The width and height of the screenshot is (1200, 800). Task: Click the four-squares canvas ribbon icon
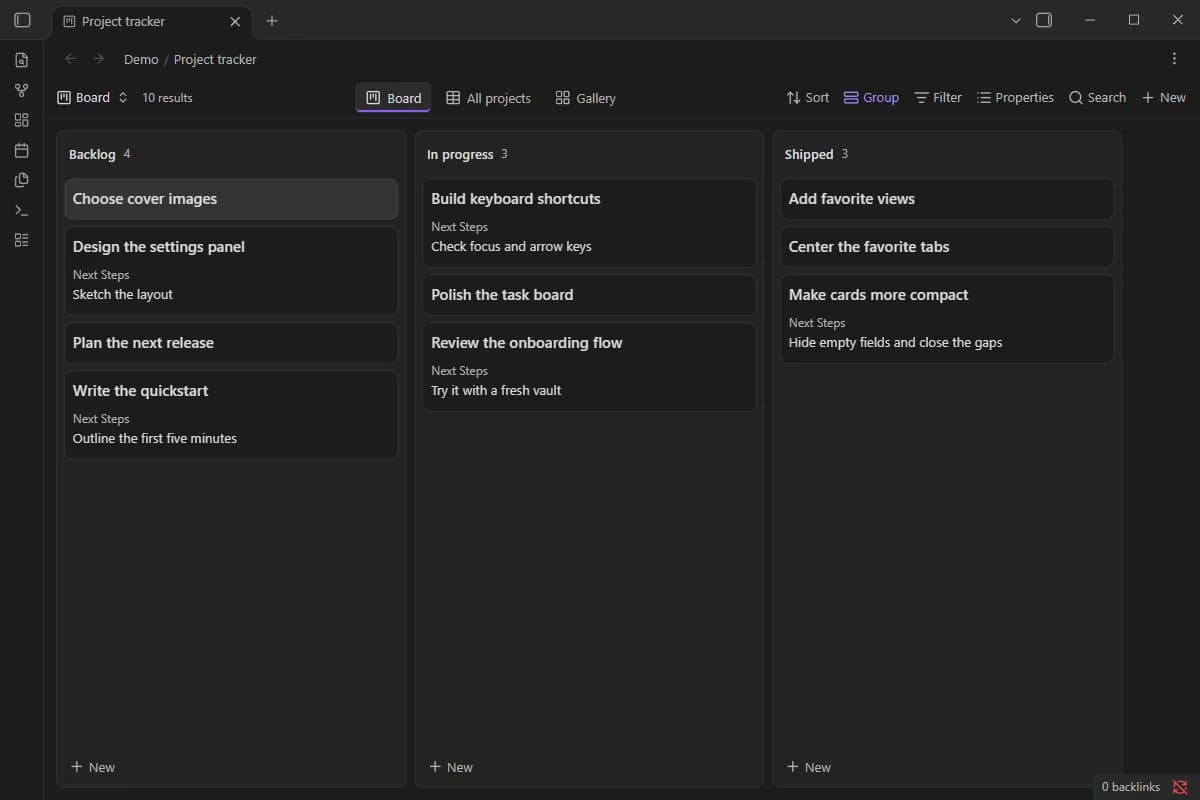[x=21, y=120]
